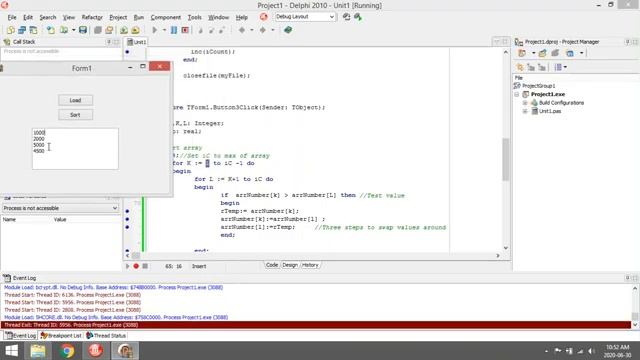Open the File menu

(x=12, y=17)
